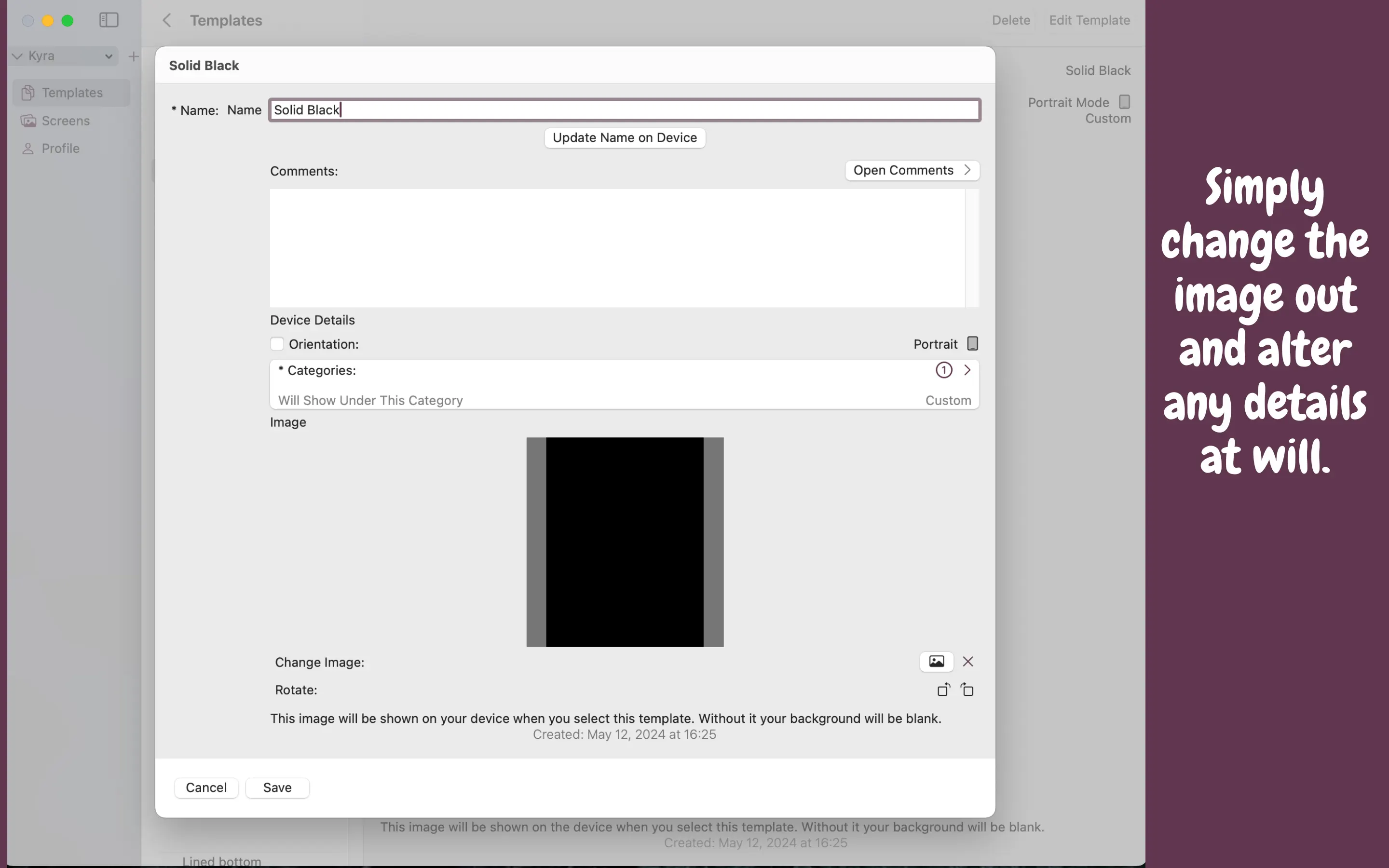This screenshot has width=1389, height=868.
Task: Click the portrait device icon beside Portrait
Action: coord(972,343)
